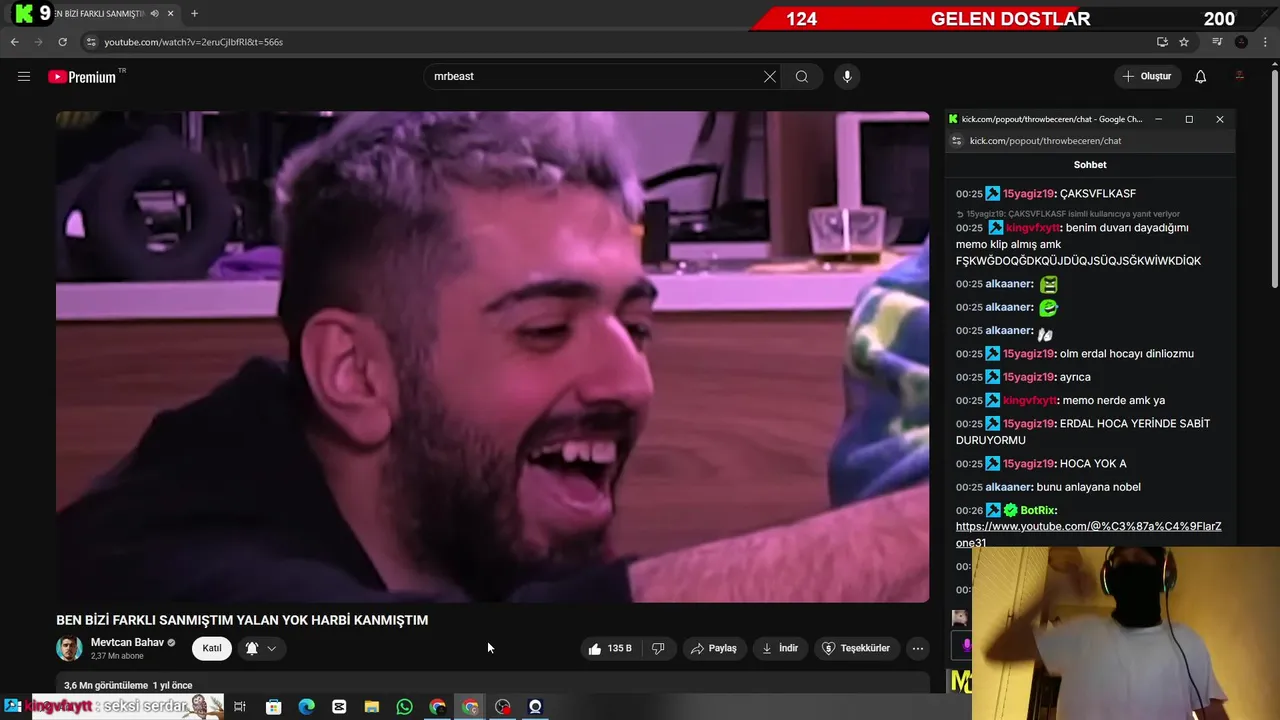Click the Oluştur create button
This screenshot has width=1280, height=720.
coord(1147,76)
